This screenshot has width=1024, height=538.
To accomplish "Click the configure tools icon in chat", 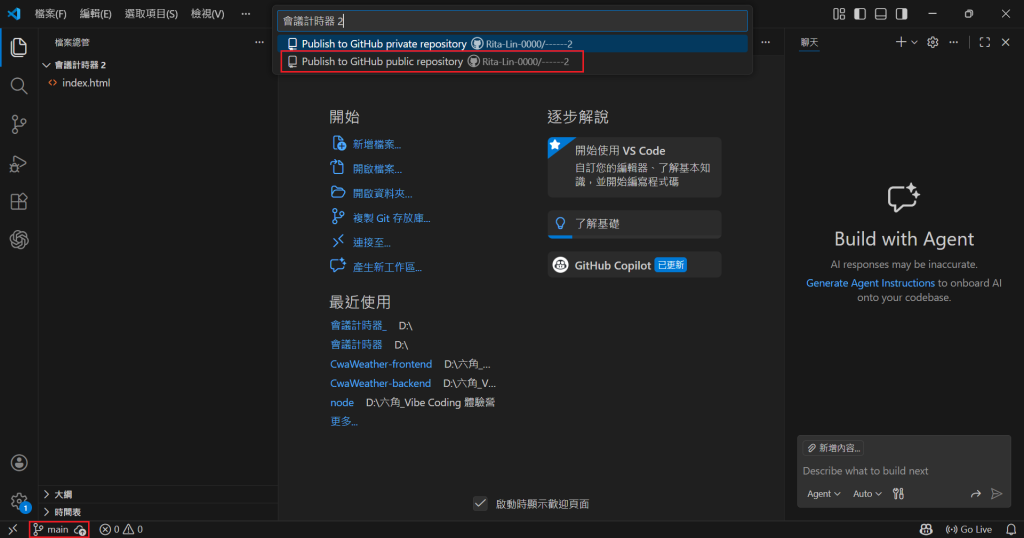I will [x=898, y=493].
